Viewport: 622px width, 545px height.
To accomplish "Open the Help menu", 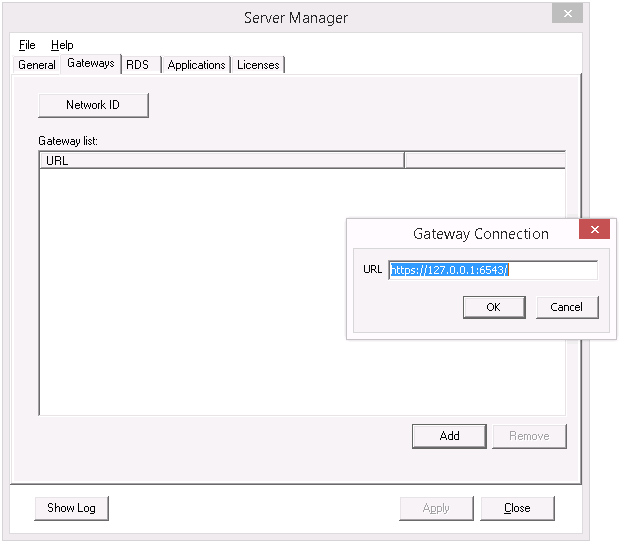I will 62,45.
